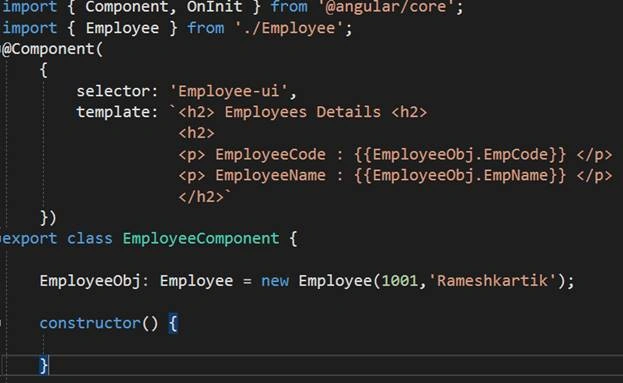Click the export keyword
623x383 pixels.
29,239
